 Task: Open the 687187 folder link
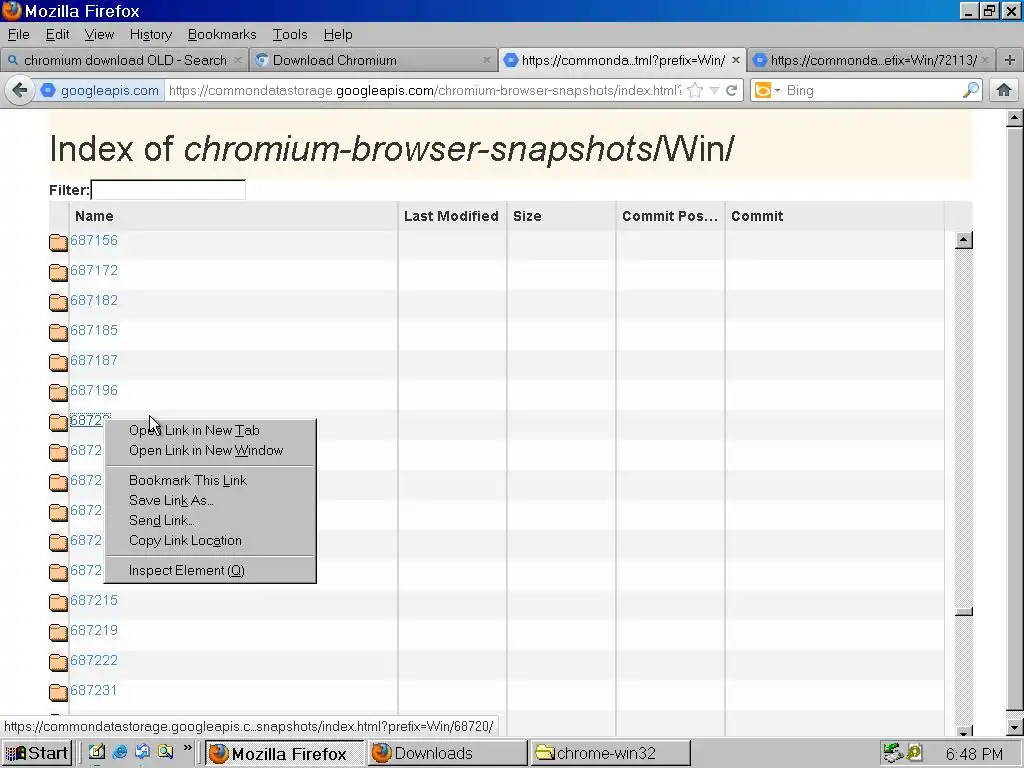click(x=94, y=360)
